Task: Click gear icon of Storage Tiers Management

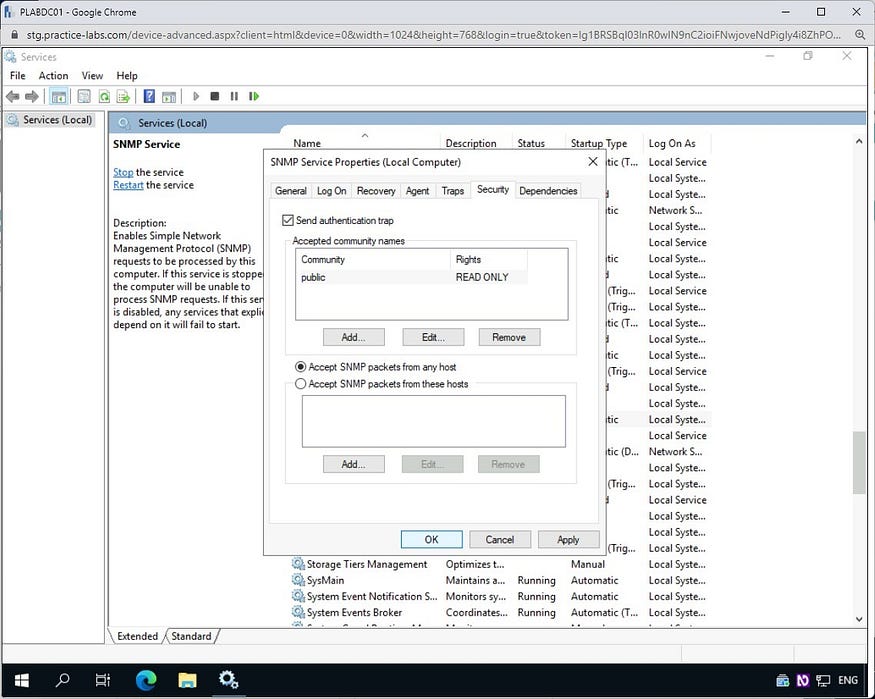Action: point(298,564)
